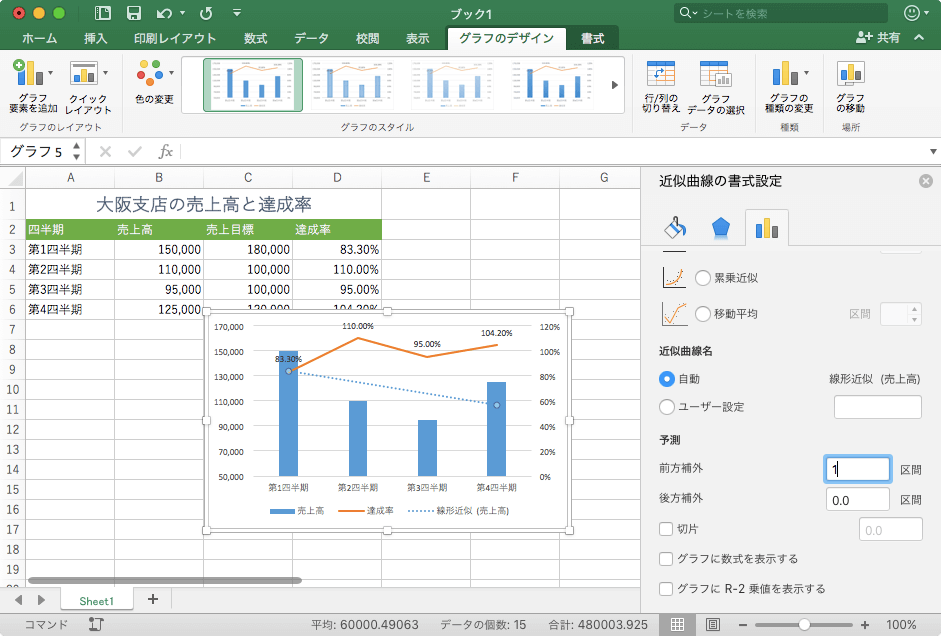
Task: Enable the 切片 checkbox
Action: (x=666, y=529)
